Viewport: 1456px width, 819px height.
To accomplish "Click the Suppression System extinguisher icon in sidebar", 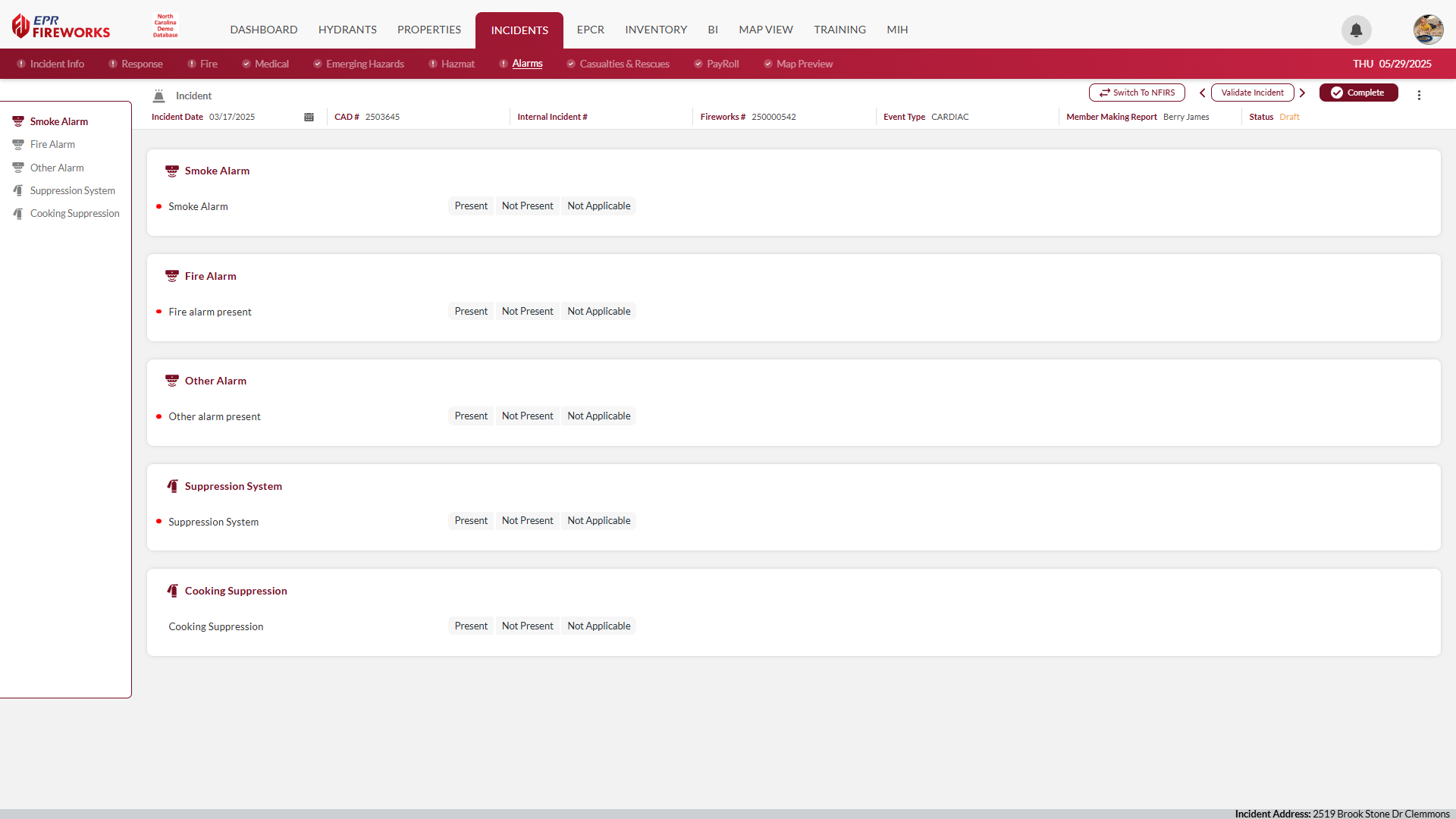I will pos(18,190).
